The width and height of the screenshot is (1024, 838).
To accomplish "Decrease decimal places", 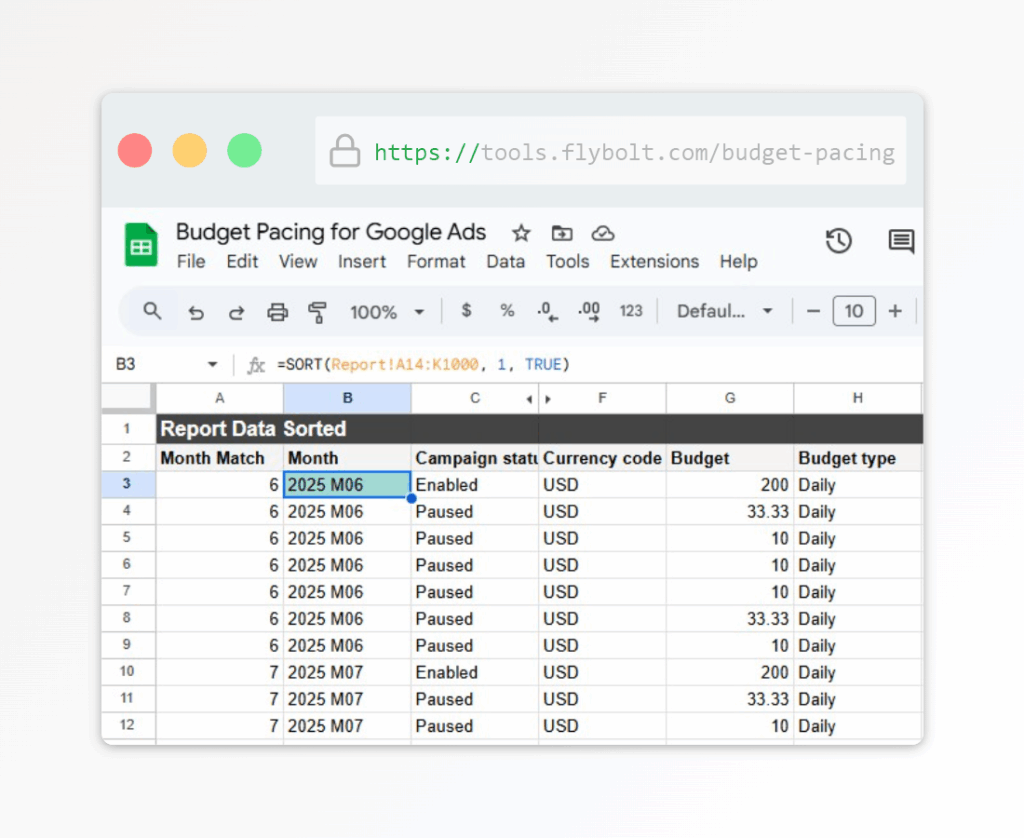I will [x=547, y=311].
